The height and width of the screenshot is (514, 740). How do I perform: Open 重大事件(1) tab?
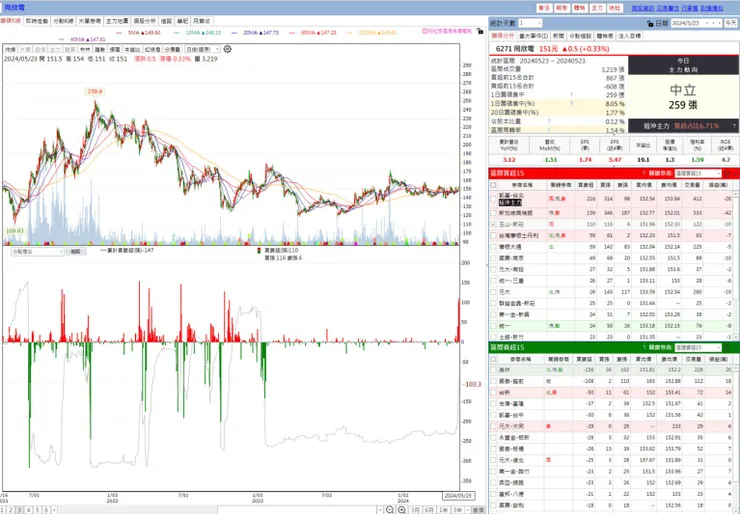tap(534, 36)
